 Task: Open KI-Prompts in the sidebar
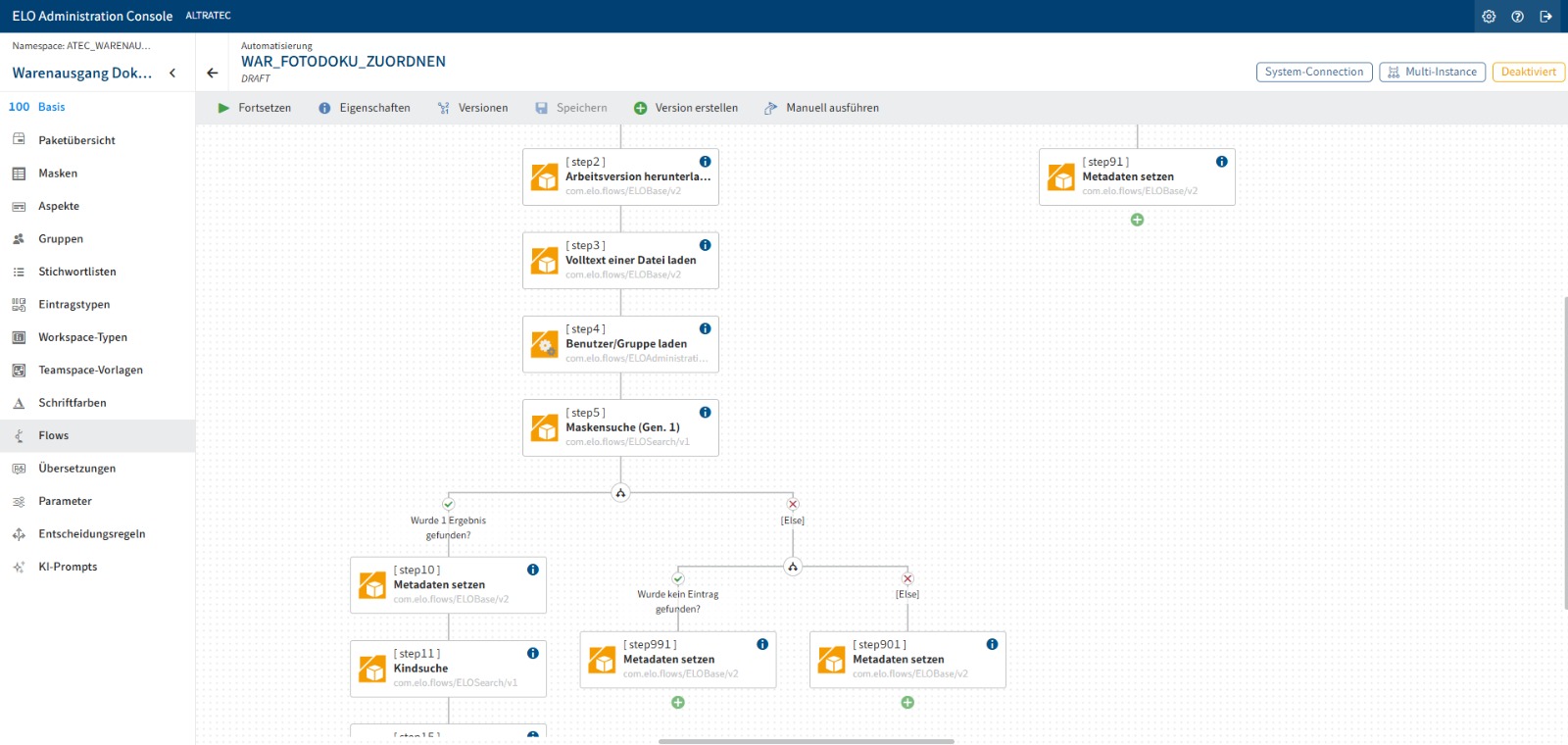98,567
